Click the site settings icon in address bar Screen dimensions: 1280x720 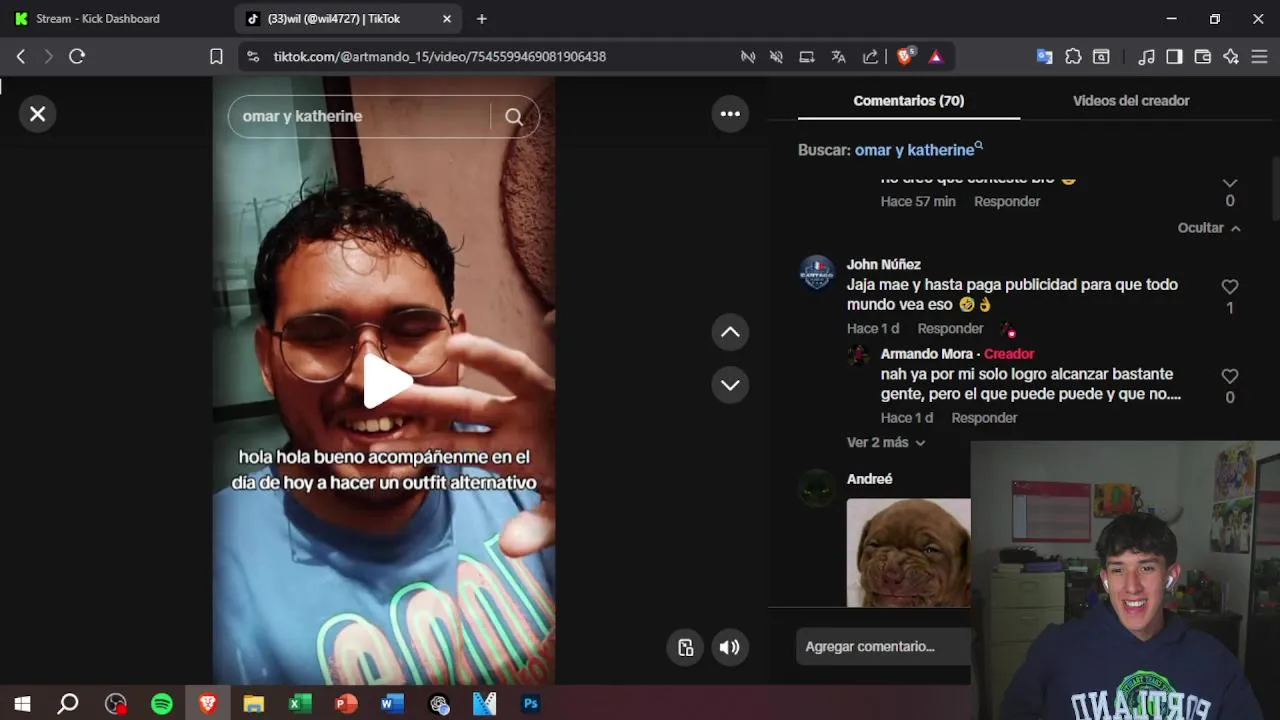pos(252,57)
